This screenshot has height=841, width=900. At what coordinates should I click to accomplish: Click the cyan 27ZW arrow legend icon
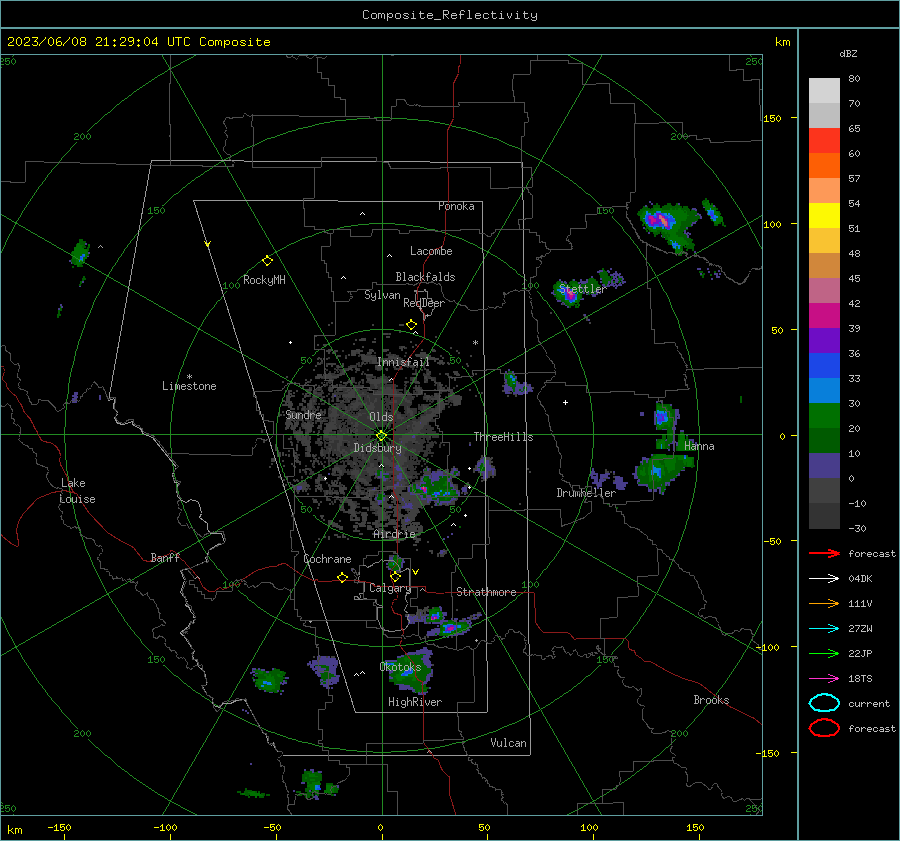(x=824, y=629)
